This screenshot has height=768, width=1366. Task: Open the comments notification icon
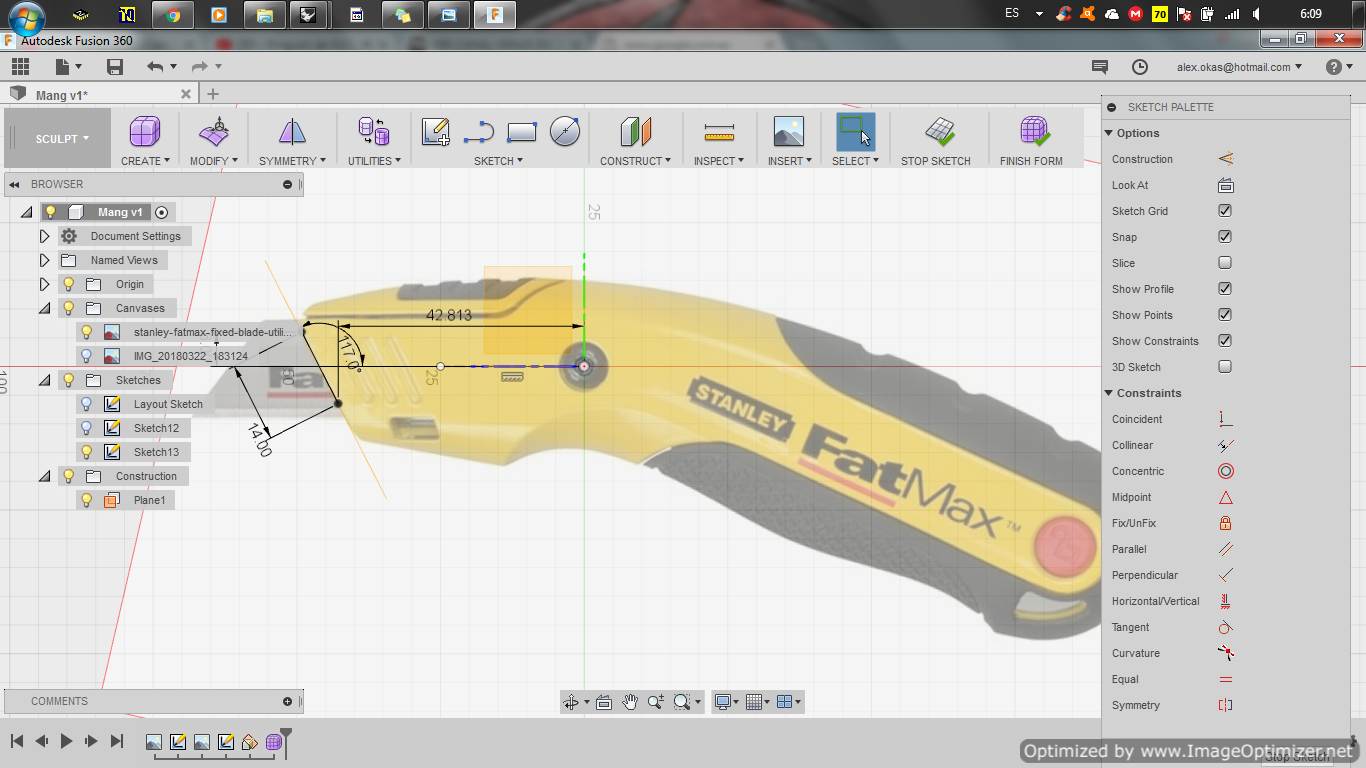point(1100,67)
